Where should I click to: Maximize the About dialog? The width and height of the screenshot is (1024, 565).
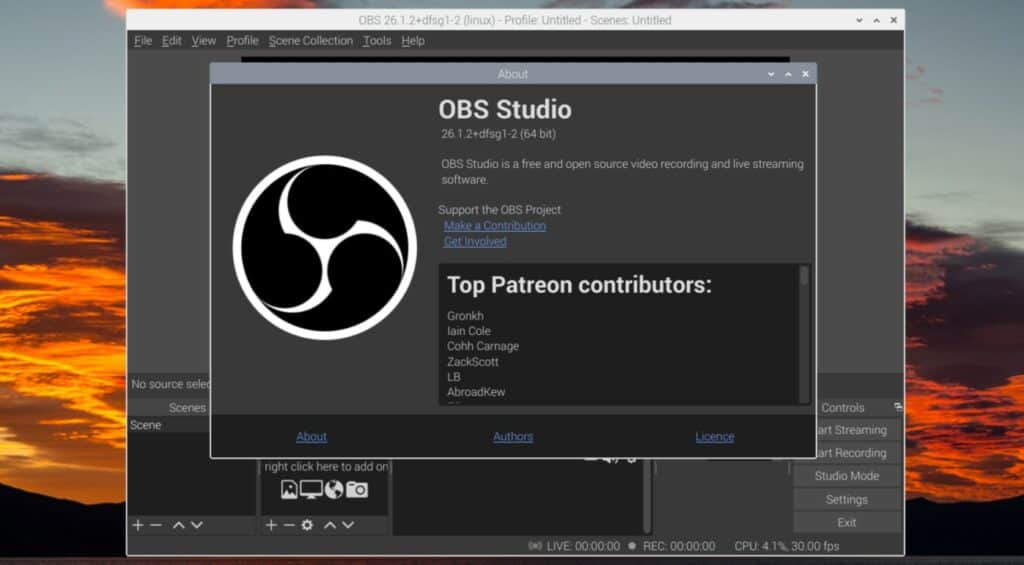click(788, 74)
